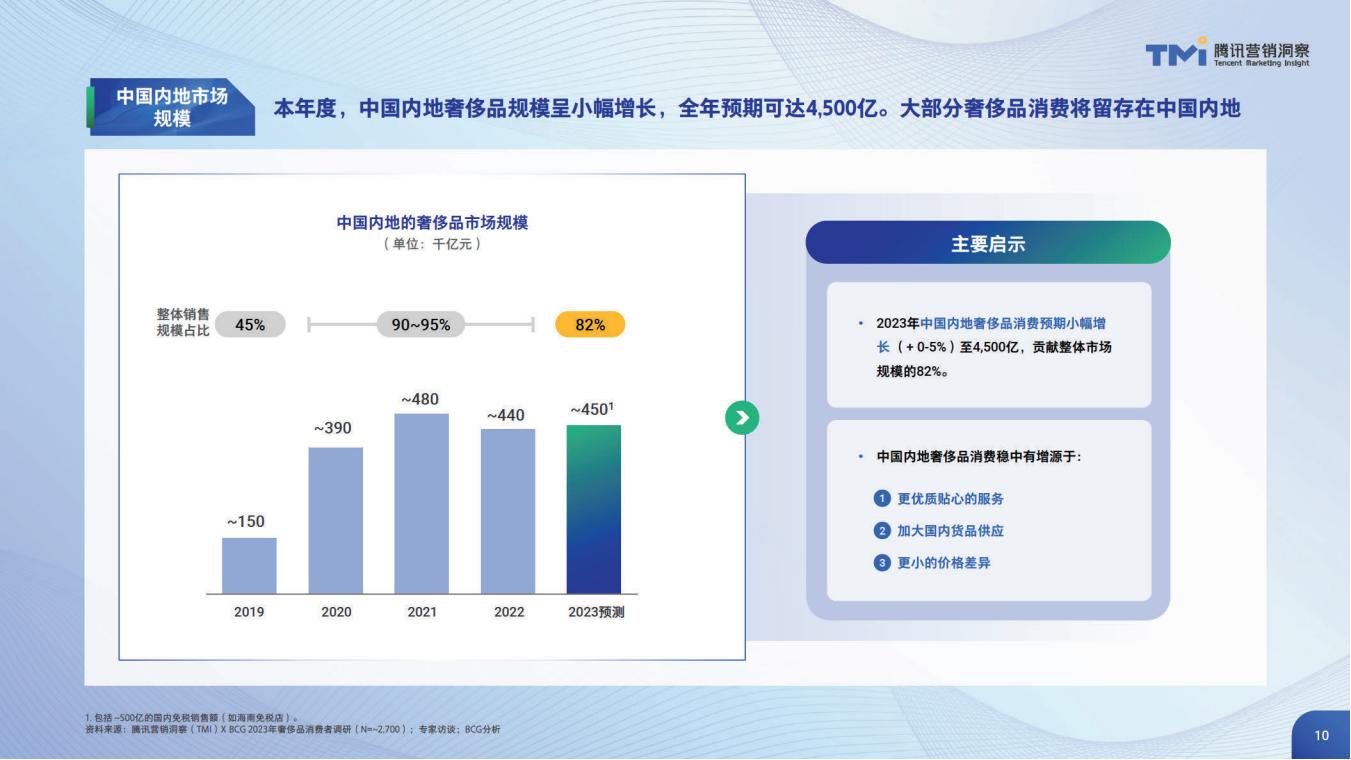Click the slide headline starting 本年度
The width and height of the screenshot is (1351, 760).
[757, 108]
